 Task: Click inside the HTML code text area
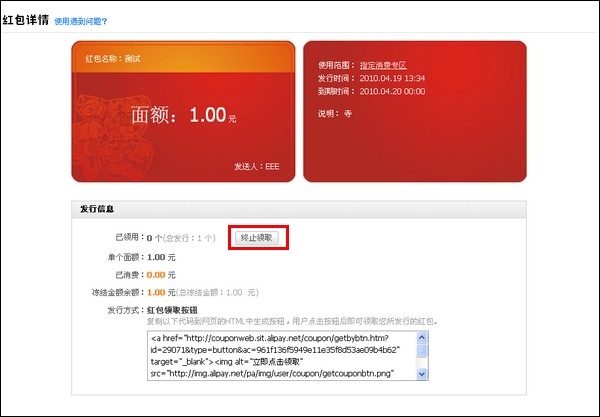click(x=282, y=356)
